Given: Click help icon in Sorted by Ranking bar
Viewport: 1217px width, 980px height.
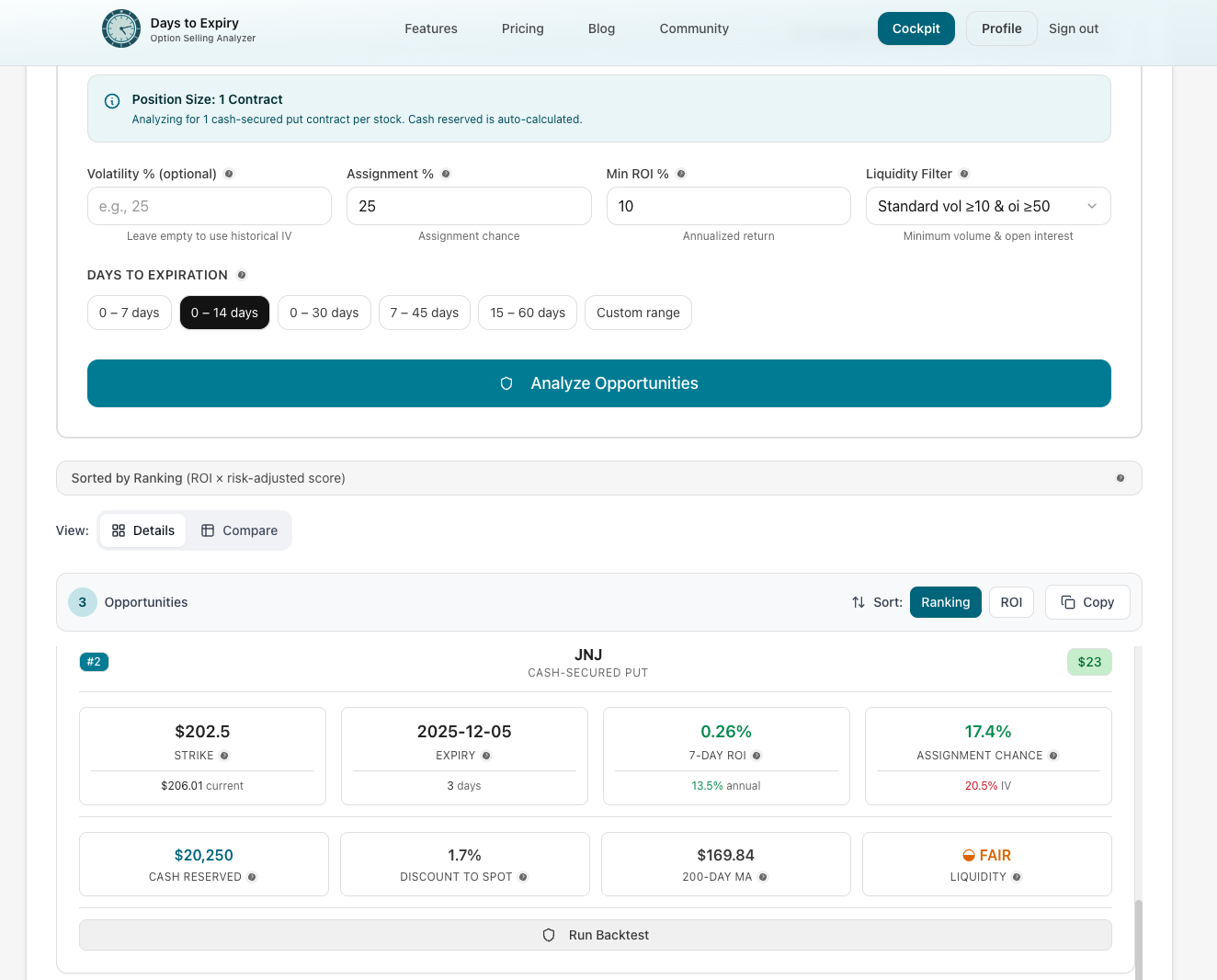Looking at the screenshot, I should pyautogui.click(x=1120, y=478).
